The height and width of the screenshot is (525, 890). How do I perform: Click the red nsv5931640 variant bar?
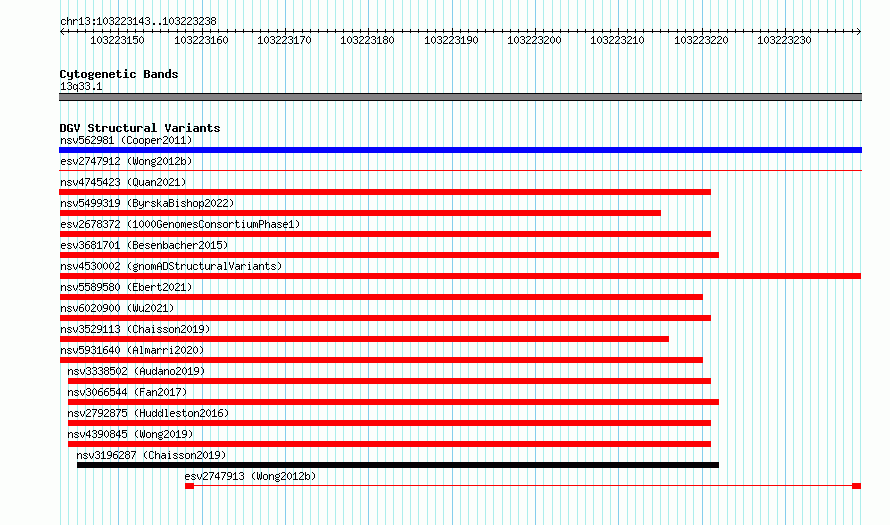381,360
